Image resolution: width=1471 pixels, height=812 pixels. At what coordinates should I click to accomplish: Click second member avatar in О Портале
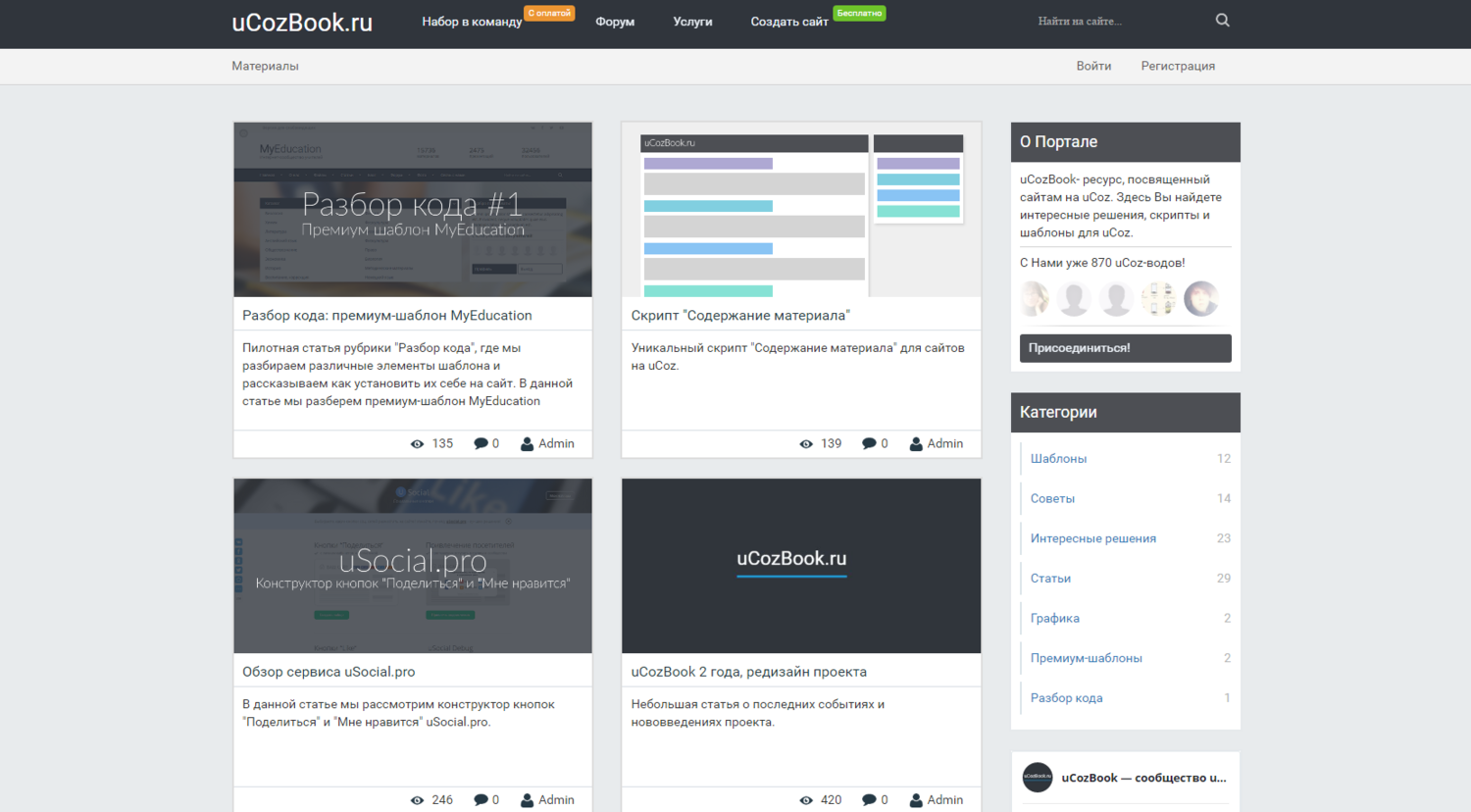point(1075,298)
